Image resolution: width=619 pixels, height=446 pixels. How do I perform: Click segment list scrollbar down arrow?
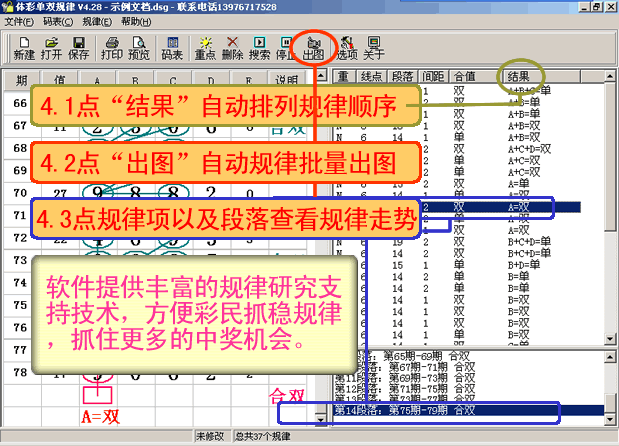[x=610, y=420]
